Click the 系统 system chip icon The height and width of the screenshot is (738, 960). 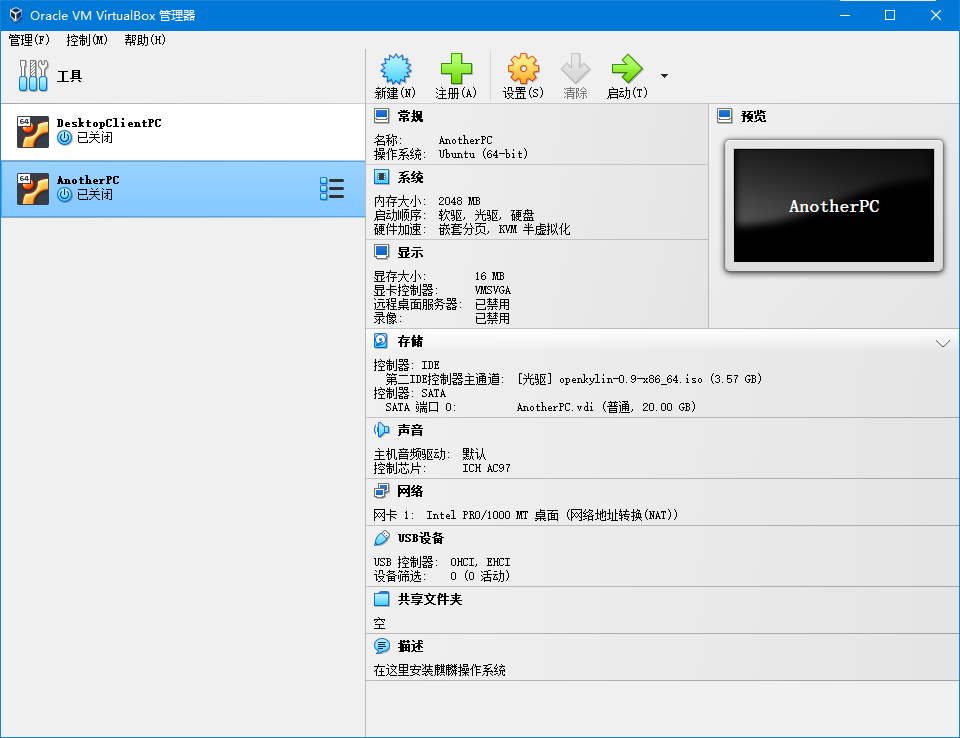click(381, 177)
